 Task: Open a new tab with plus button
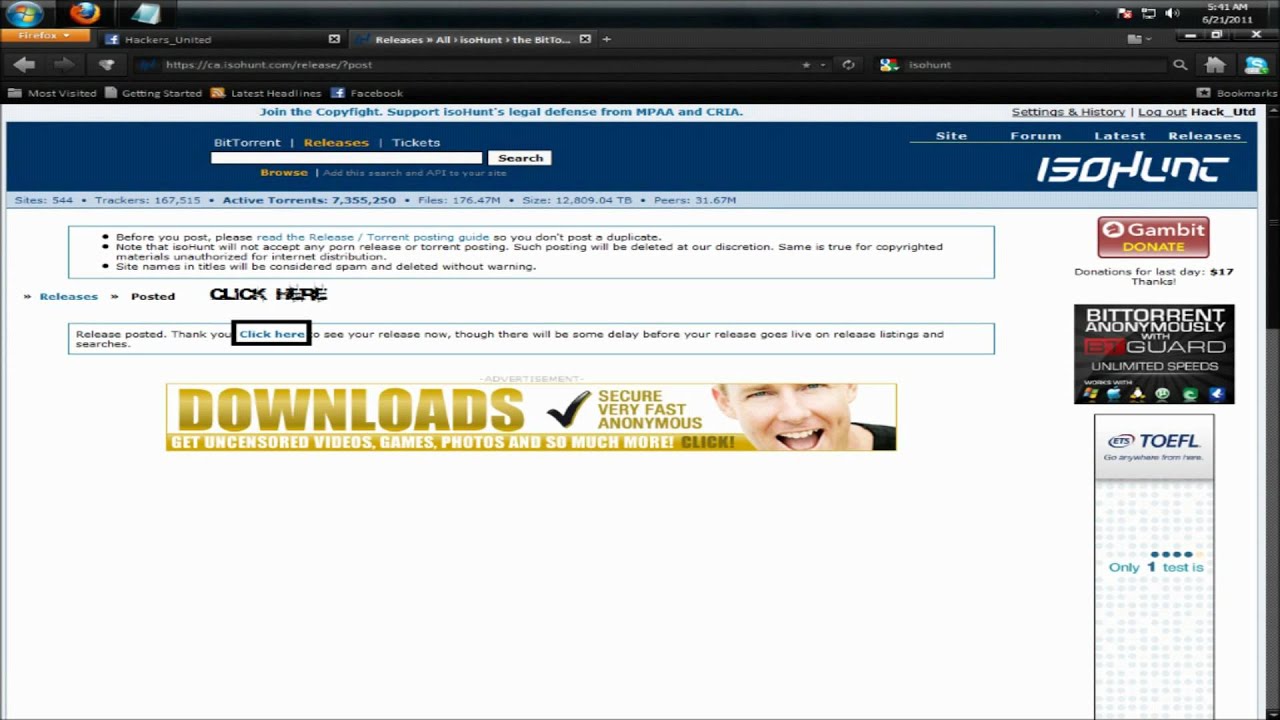click(x=606, y=39)
